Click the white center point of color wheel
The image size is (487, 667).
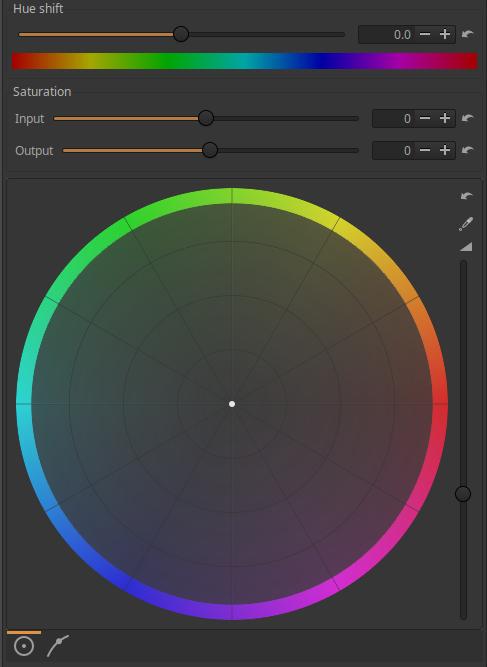tap(232, 404)
